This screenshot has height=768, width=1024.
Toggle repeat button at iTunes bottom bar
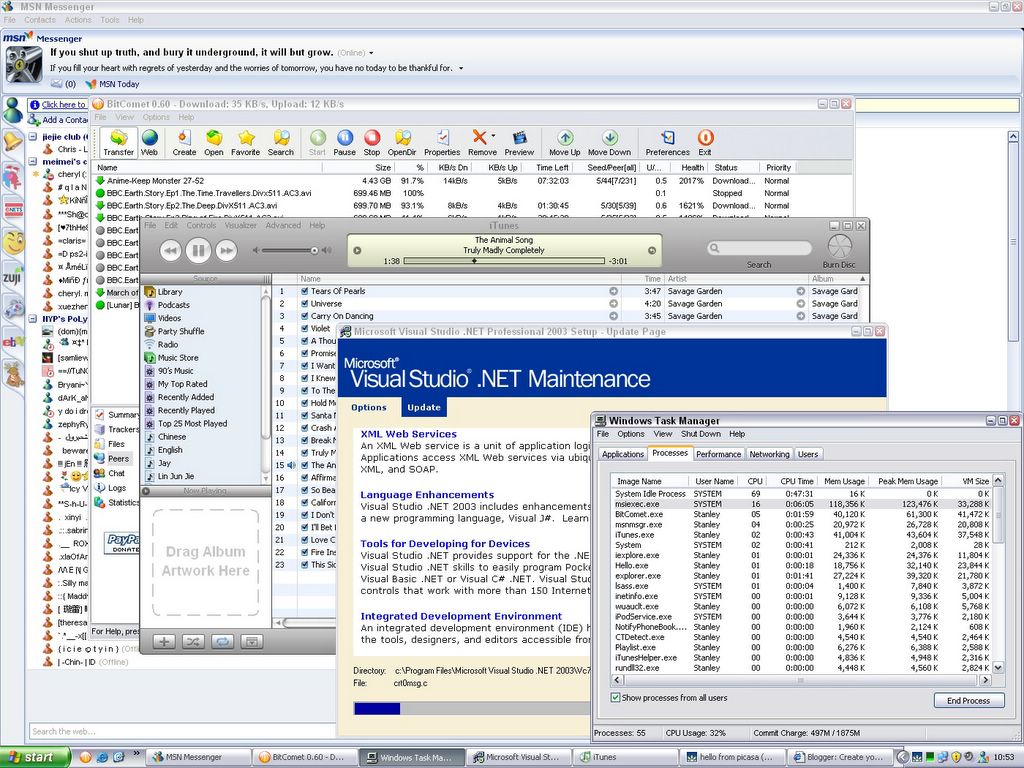pyautogui.click(x=222, y=641)
